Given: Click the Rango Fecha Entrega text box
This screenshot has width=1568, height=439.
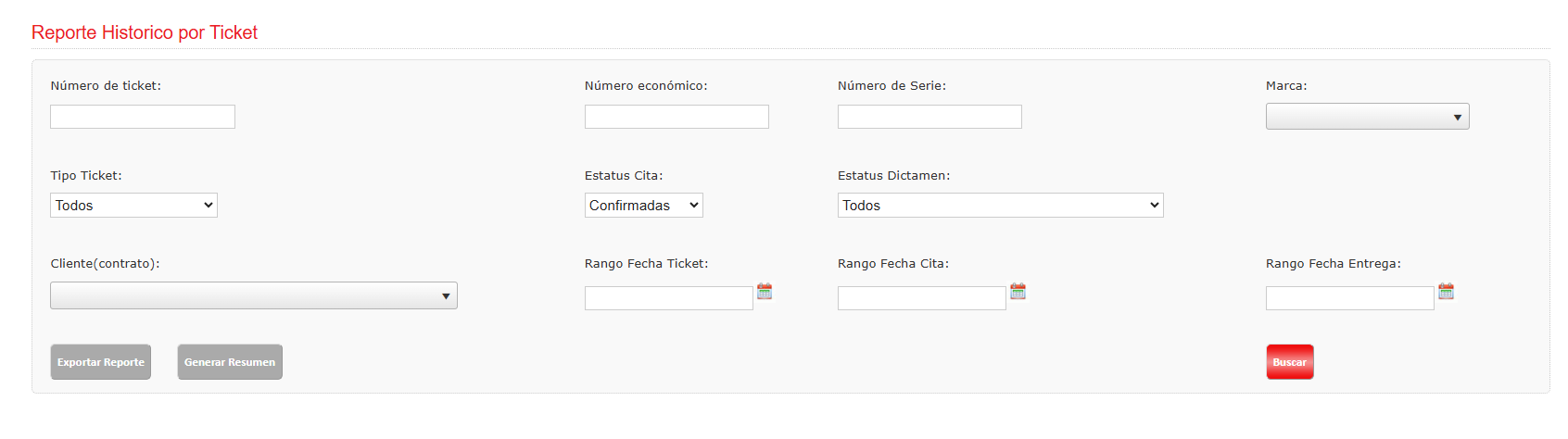Looking at the screenshot, I should (1350, 298).
